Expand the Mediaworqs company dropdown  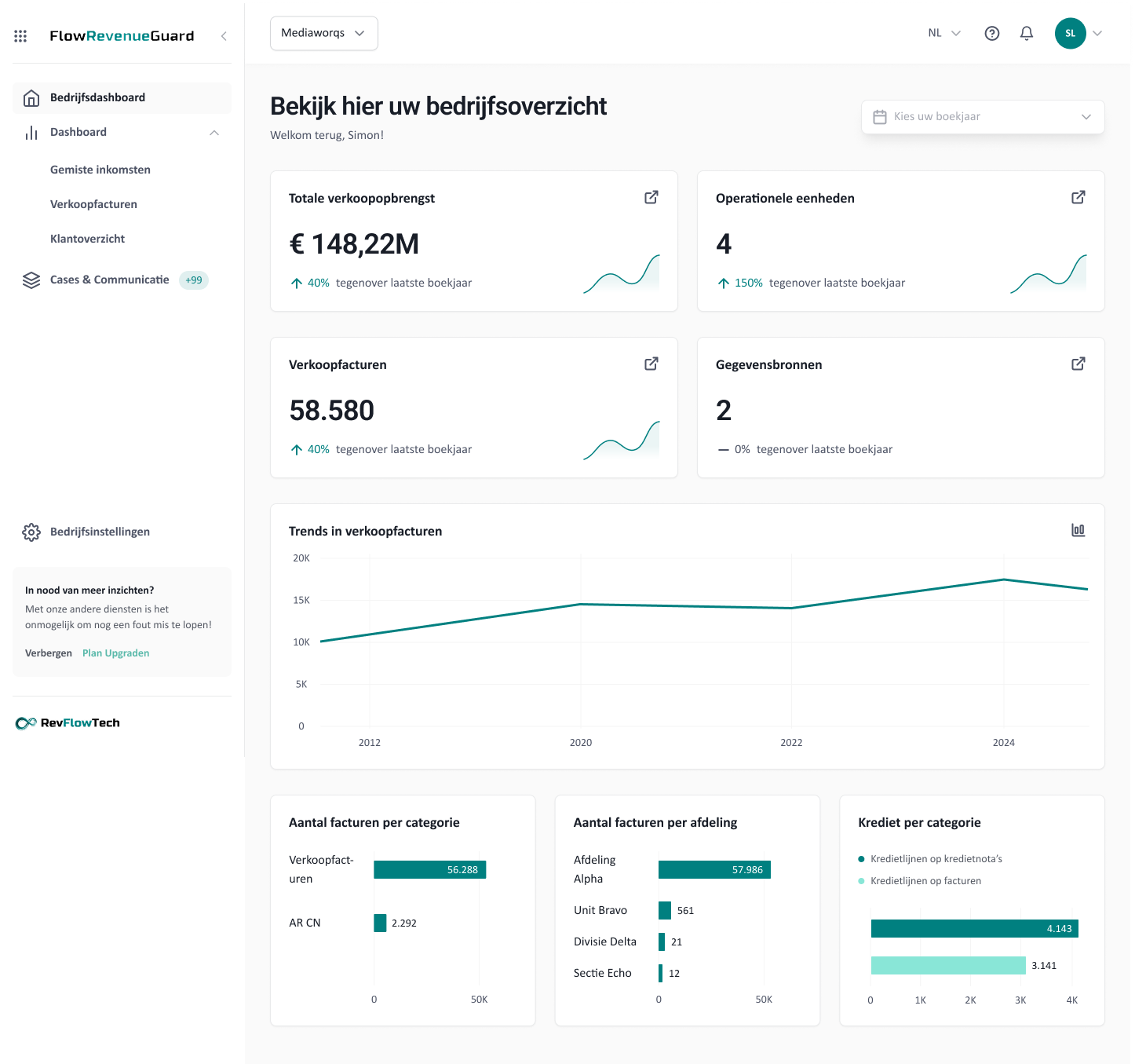[x=323, y=33]
